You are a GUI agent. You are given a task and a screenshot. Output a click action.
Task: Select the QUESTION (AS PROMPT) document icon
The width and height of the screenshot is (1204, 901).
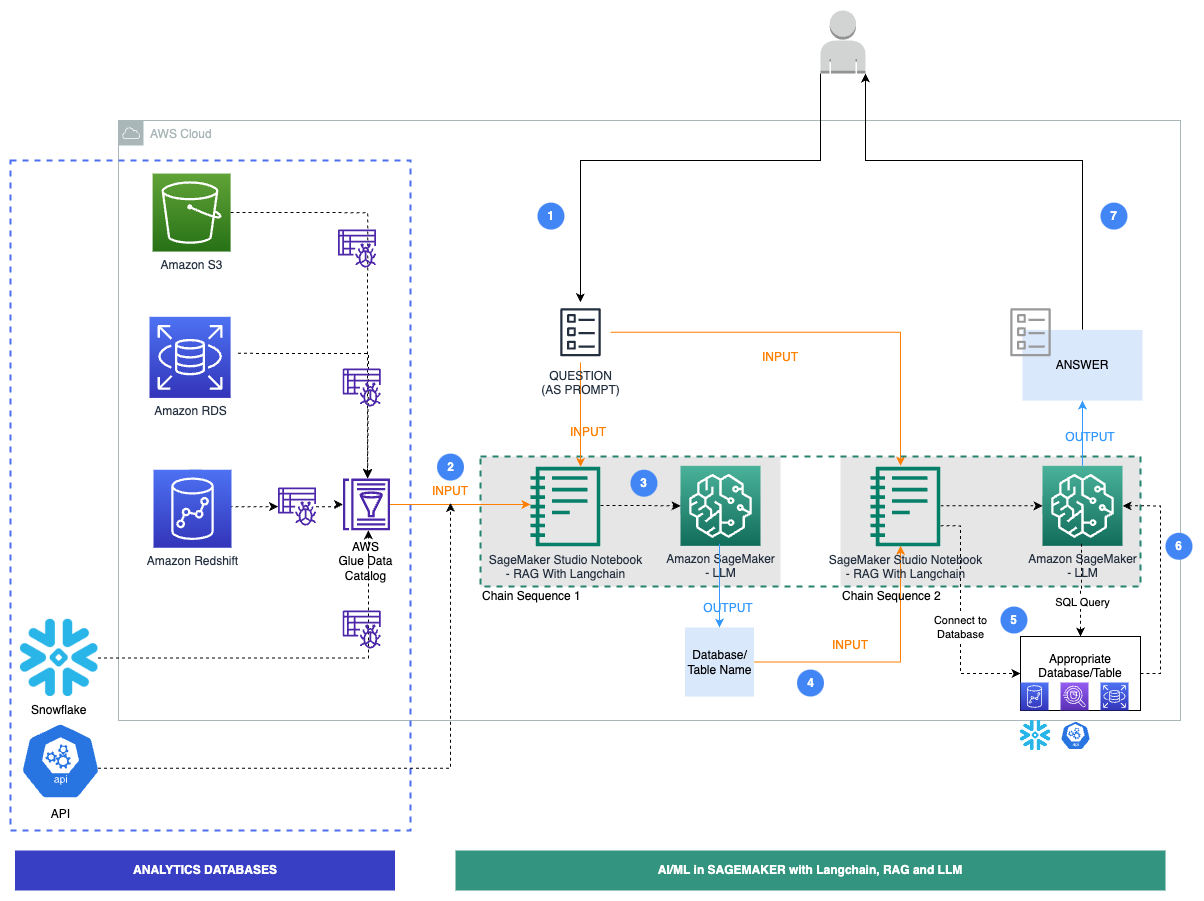click(580, 331)
